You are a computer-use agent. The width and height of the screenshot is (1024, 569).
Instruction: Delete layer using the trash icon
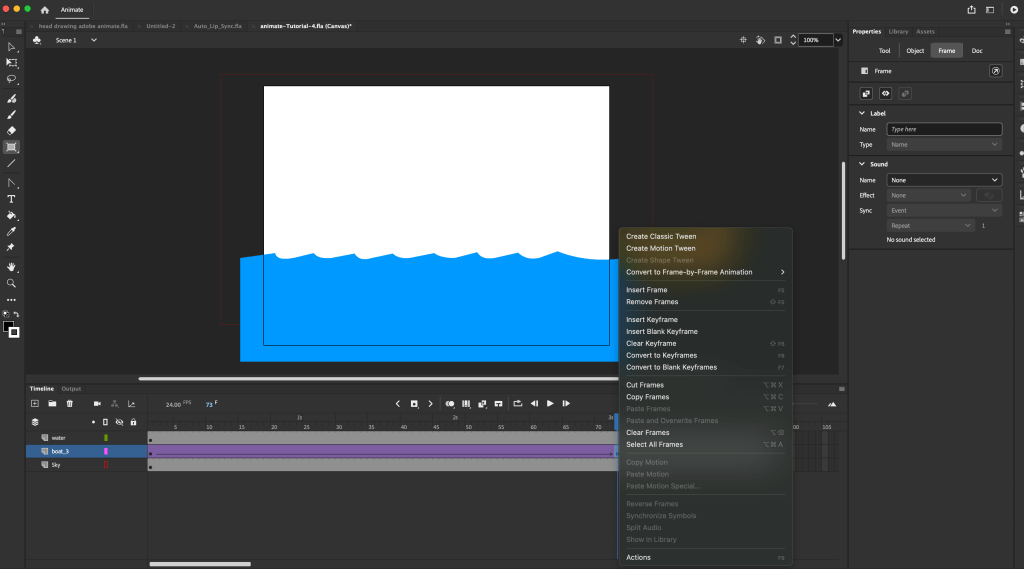click(x=69, y=404)
